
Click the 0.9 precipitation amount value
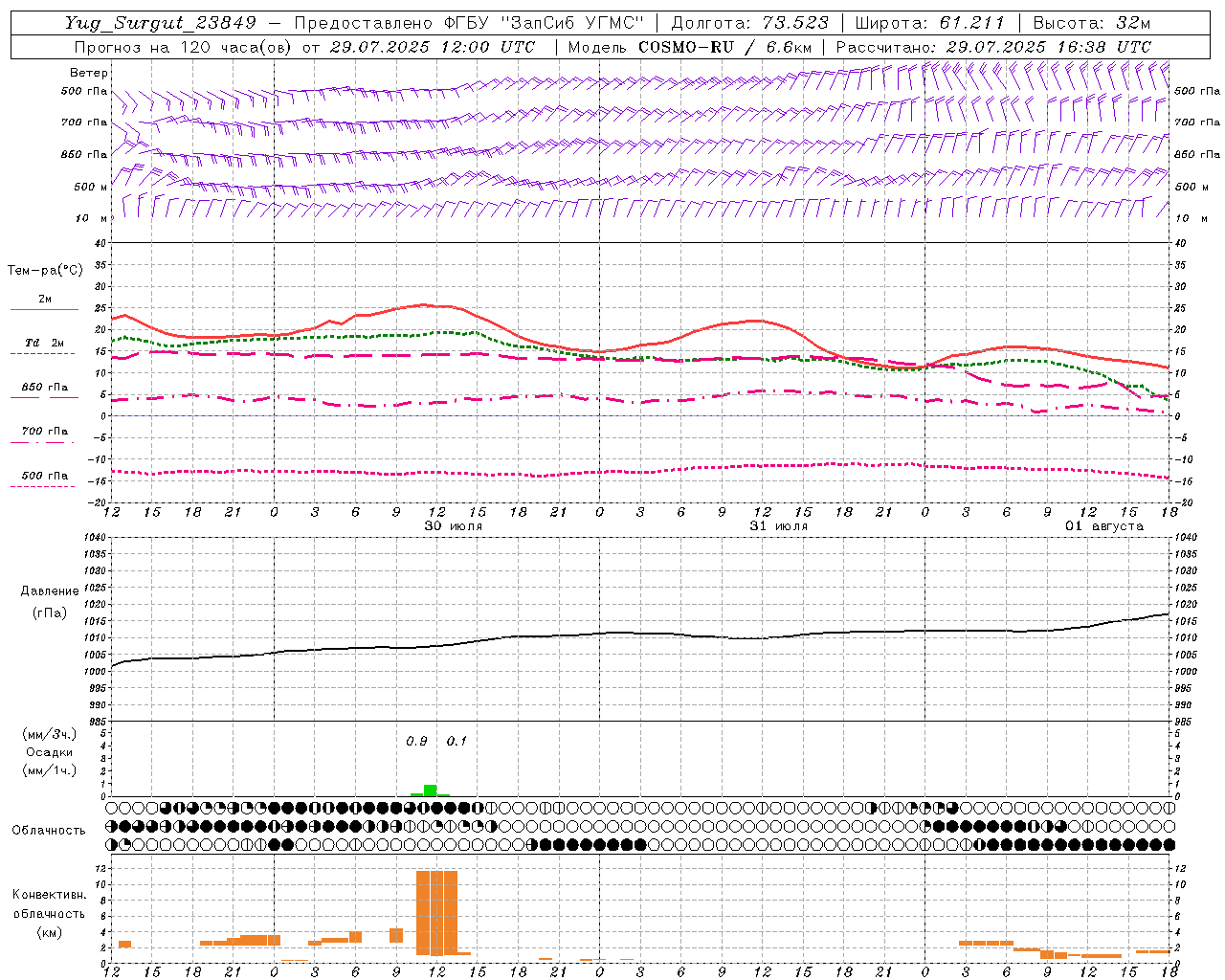(416, 742)
